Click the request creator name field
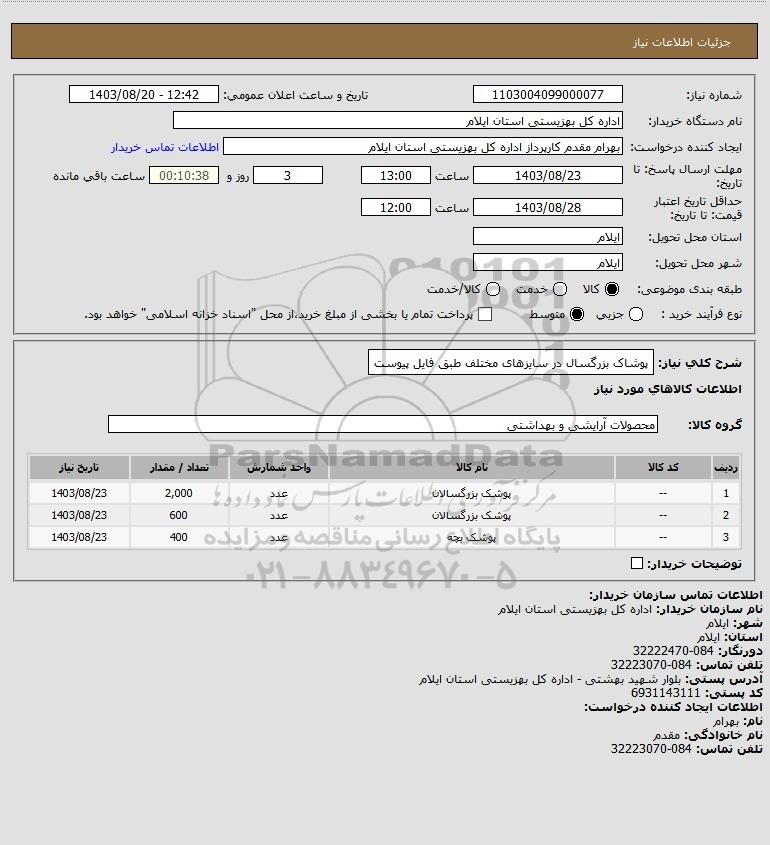The width and height of the screenshot is (770, 845). (x=422, y=147)
